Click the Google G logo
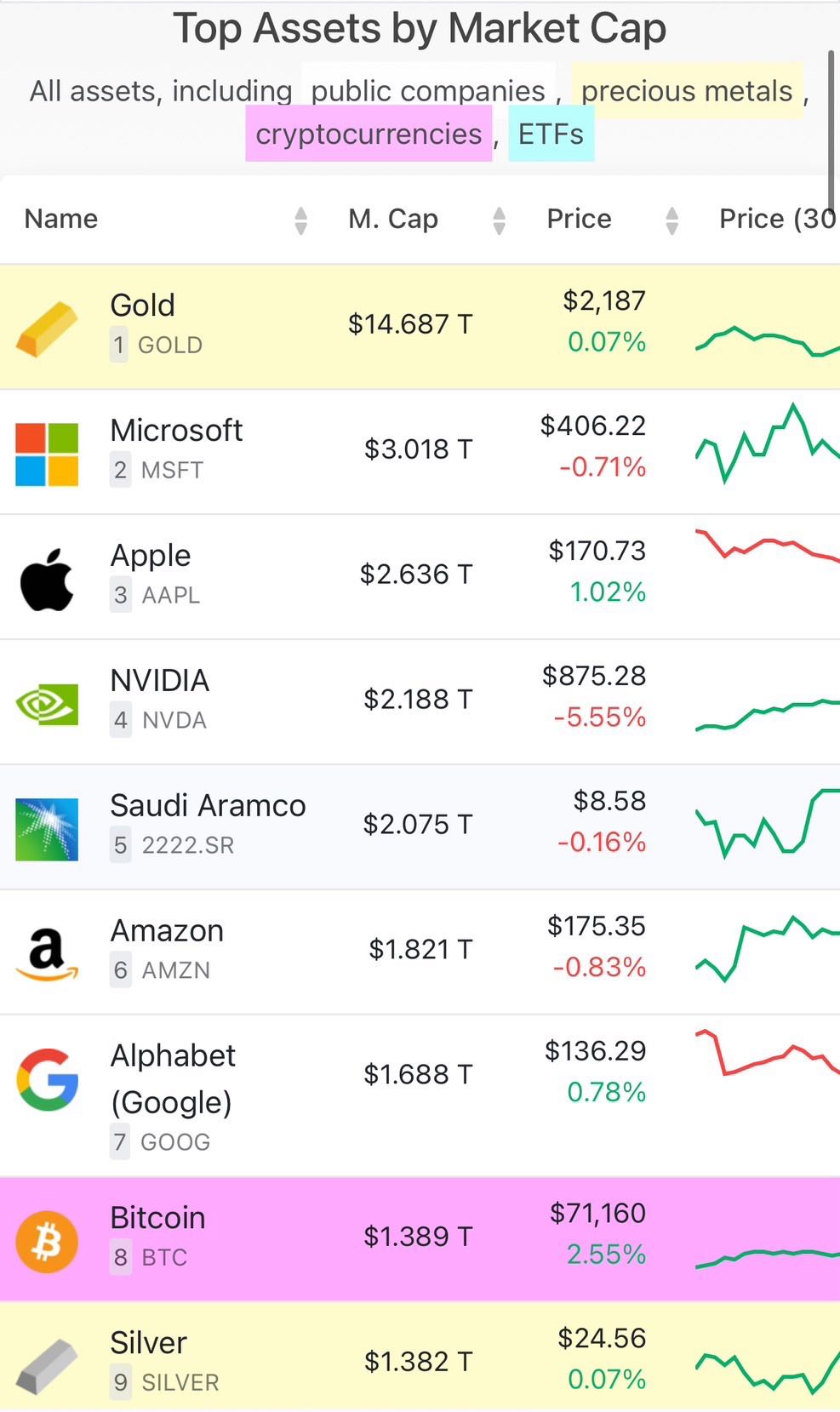Viewport: 840px width, 1412px height. pyautogui.click(x=47, y=1079)
